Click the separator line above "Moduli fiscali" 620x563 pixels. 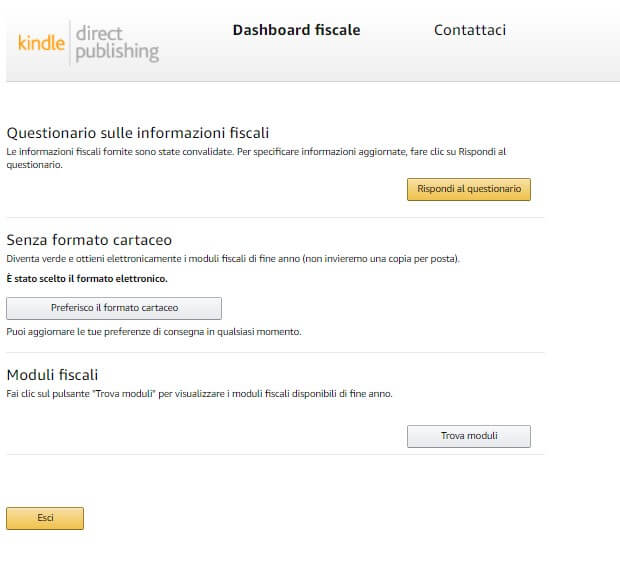point(275,352)
